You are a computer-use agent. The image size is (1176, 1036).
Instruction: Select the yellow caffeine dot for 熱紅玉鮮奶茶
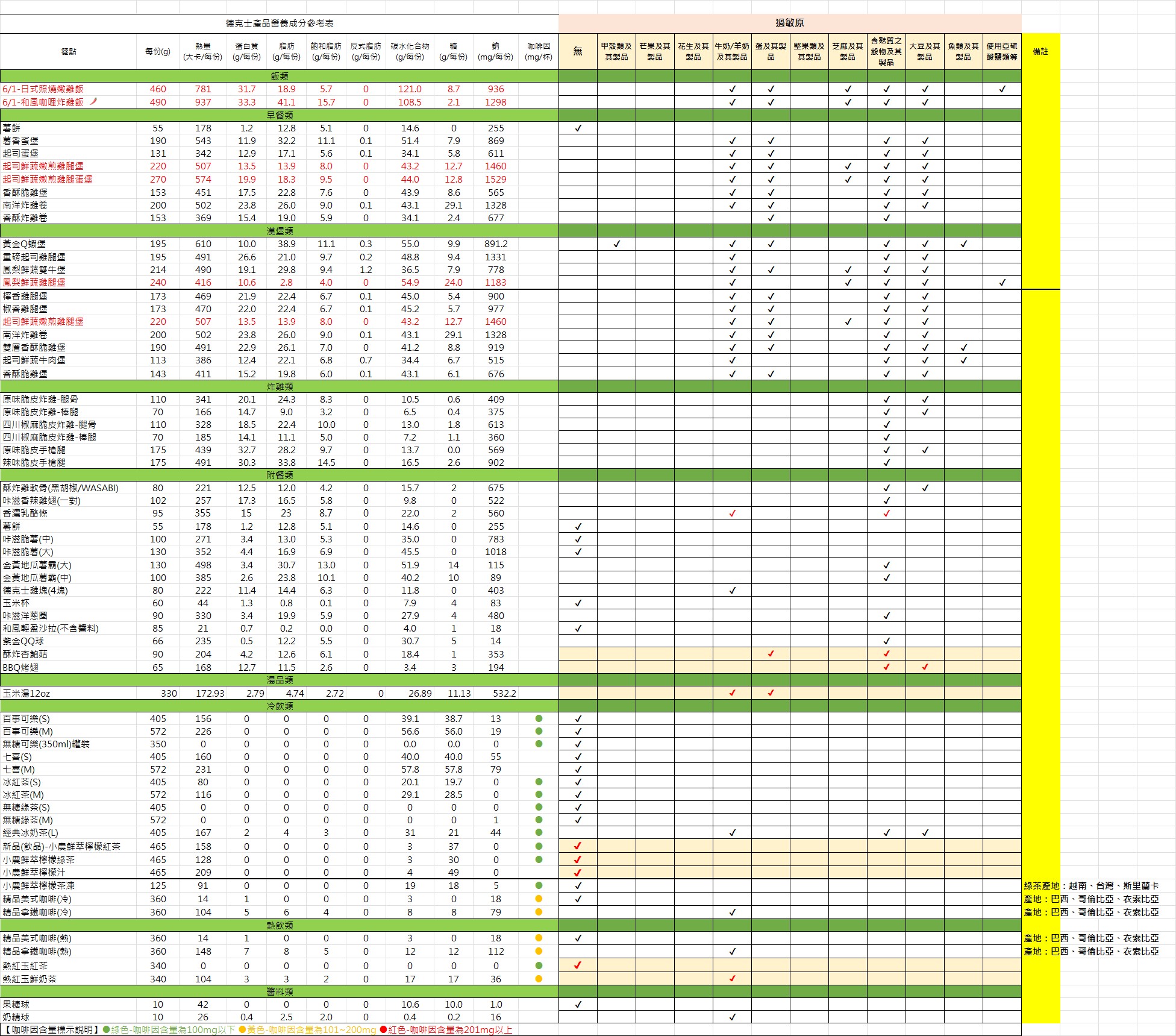tap(539, 979)
